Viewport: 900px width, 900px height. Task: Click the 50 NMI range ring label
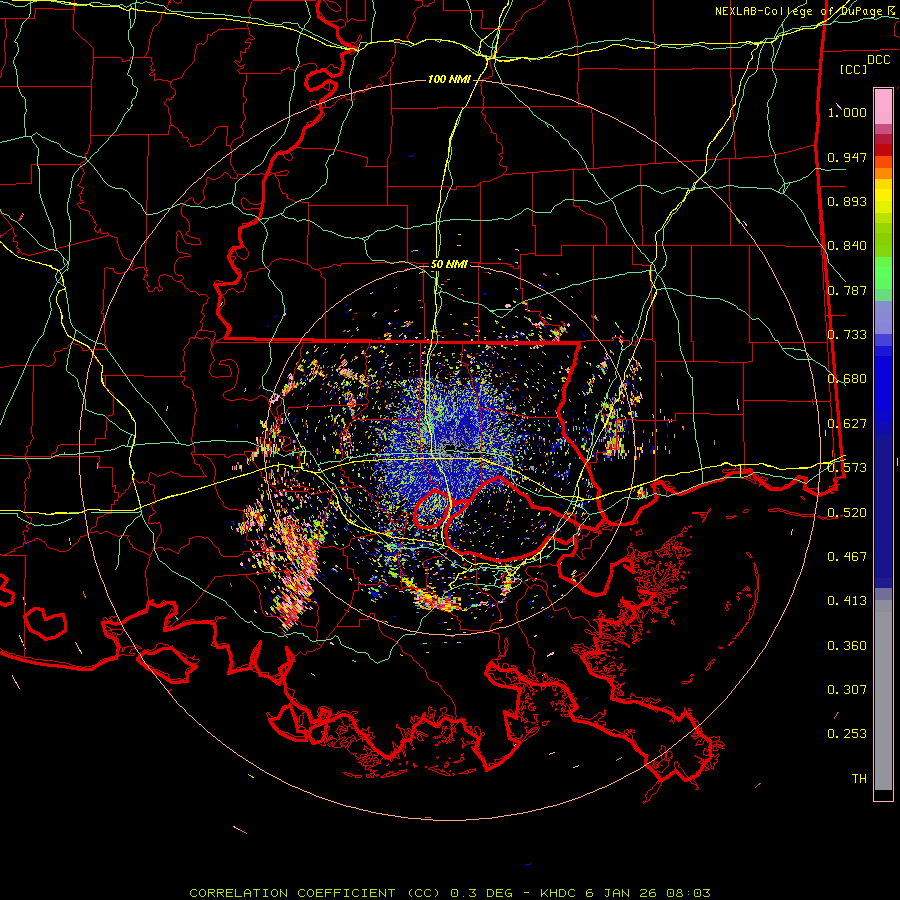pos(449,265)
